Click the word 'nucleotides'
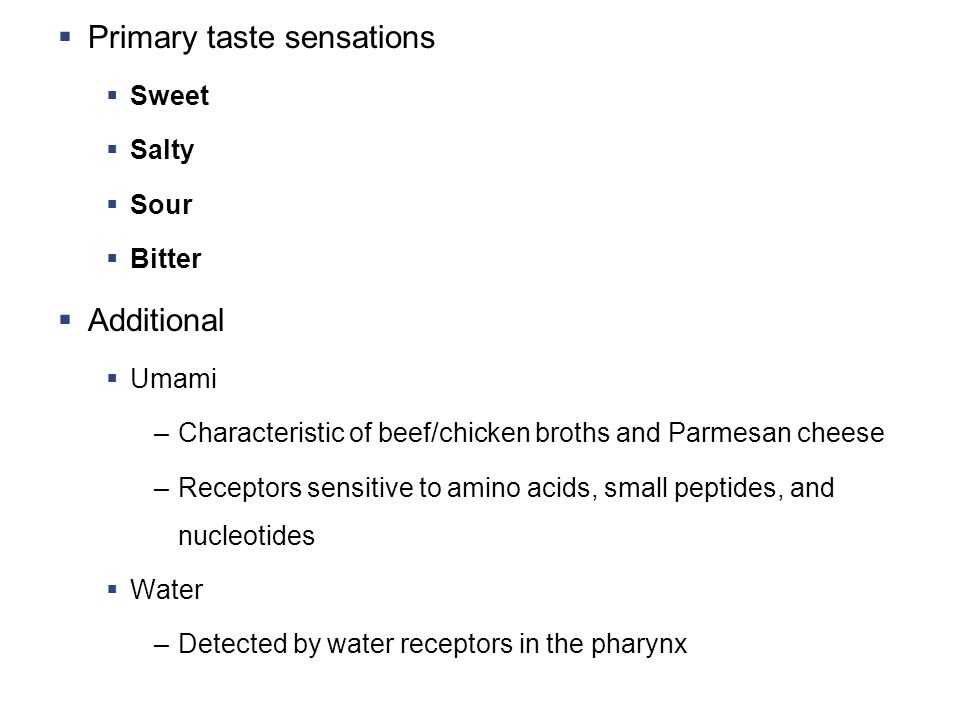The width and height of the screenshot is (960, 720). [x=246, y=536]
